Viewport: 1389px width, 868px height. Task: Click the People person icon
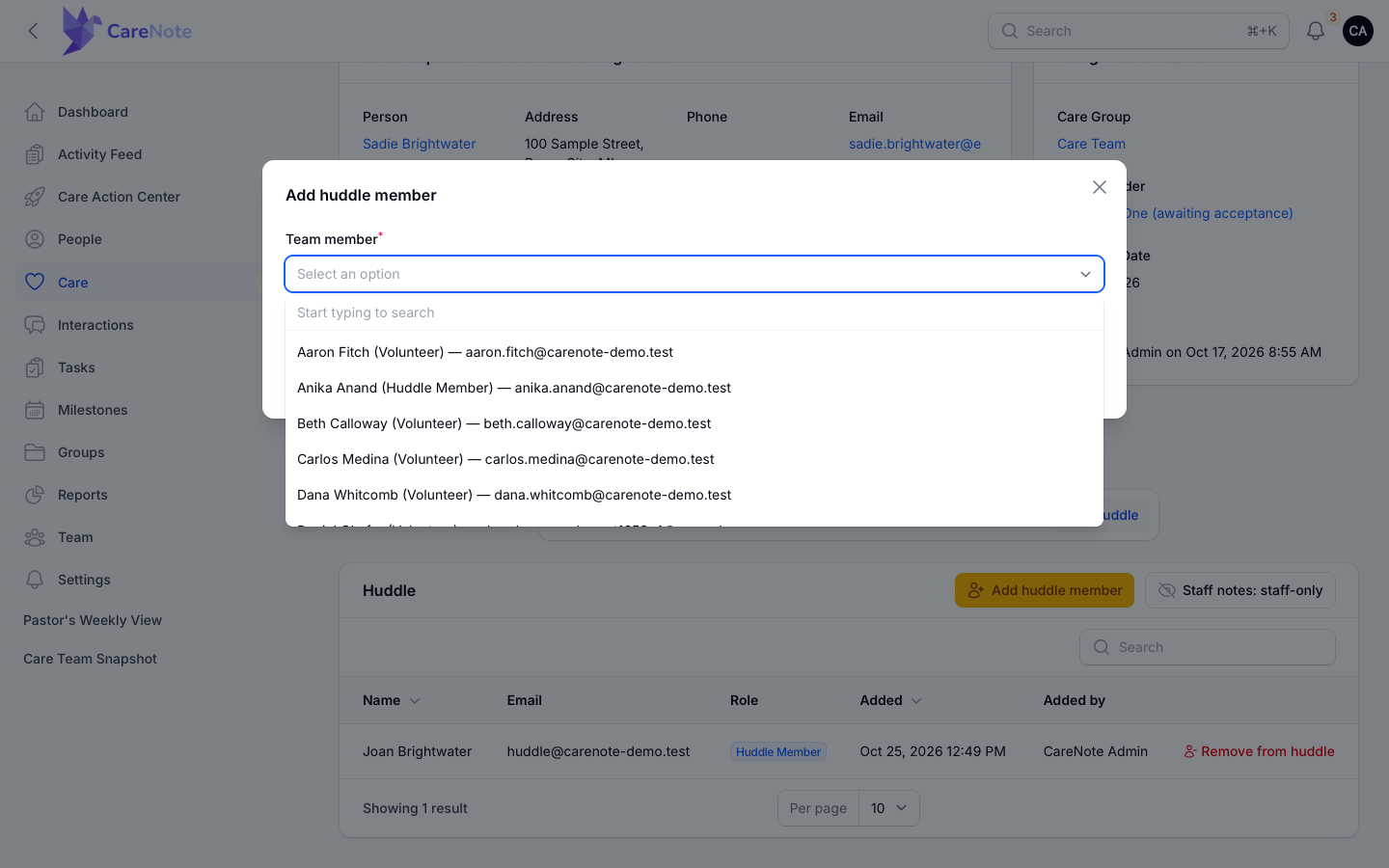click(x=35, y=239)
